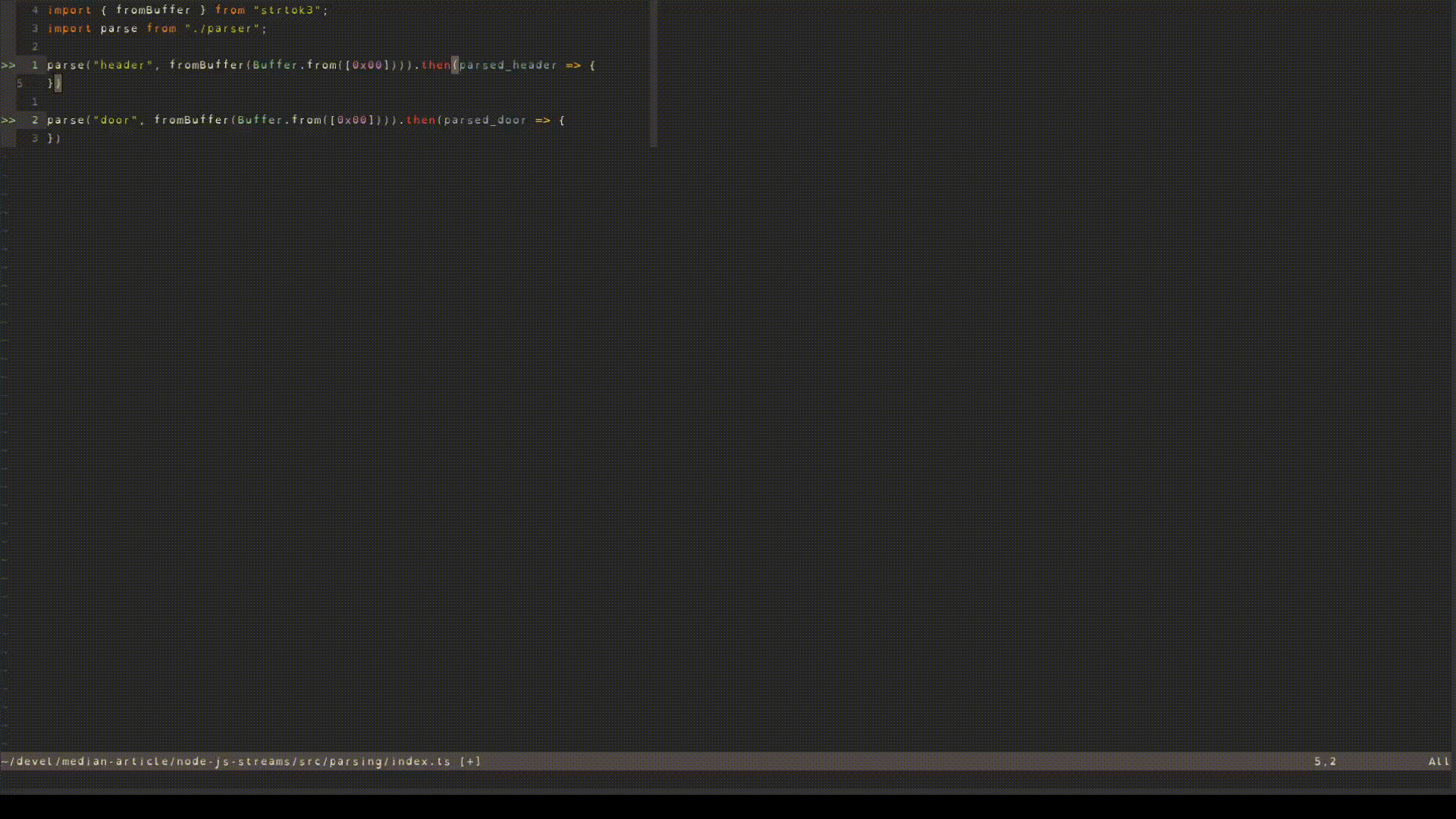Click the "5,2" cursor position indicator
This screenshot has width=1456, height=819.
point(1326,761)
